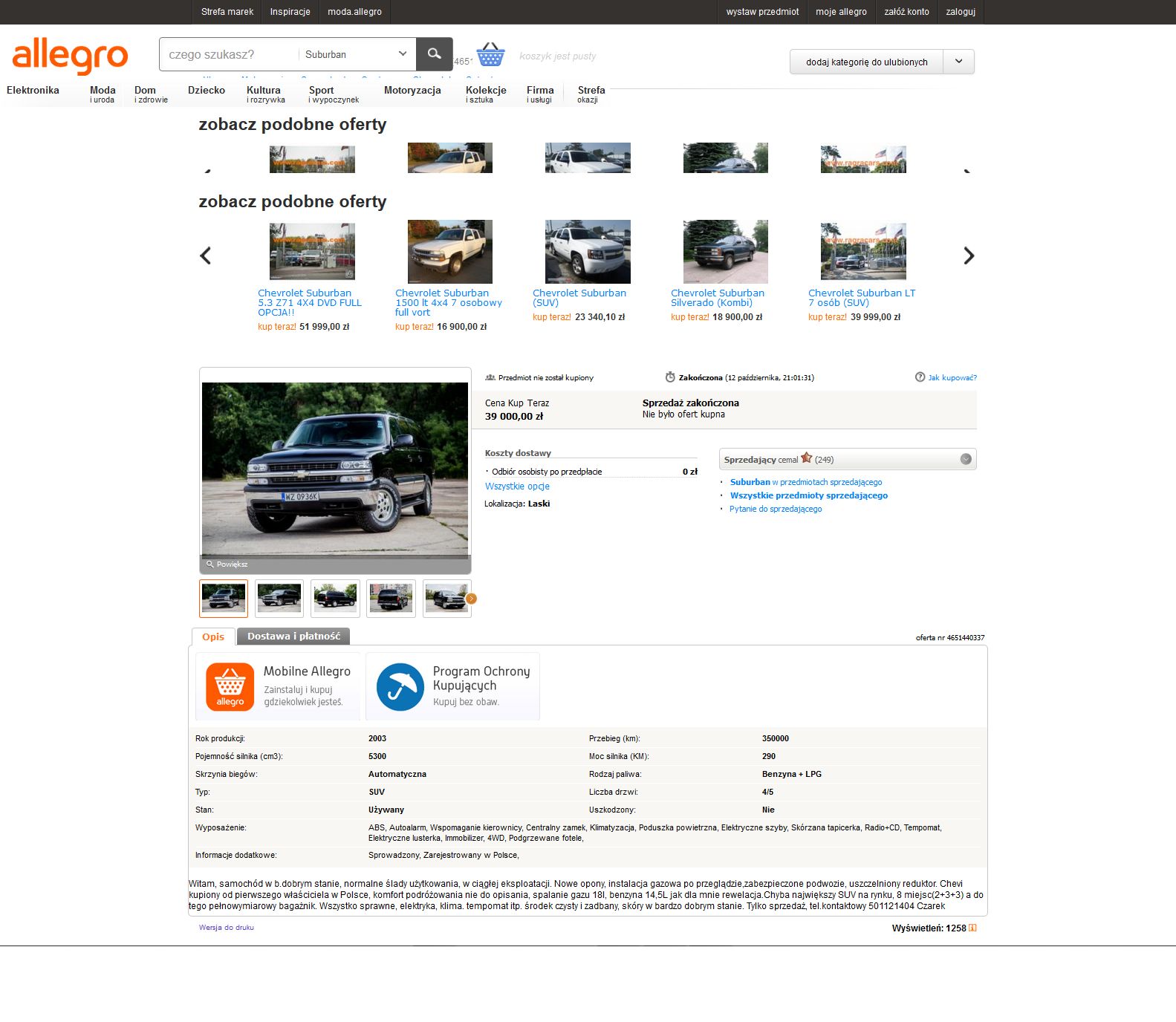Open Chevrolet Suburban Silverado (Kombi) offer link

coord(718,298)
